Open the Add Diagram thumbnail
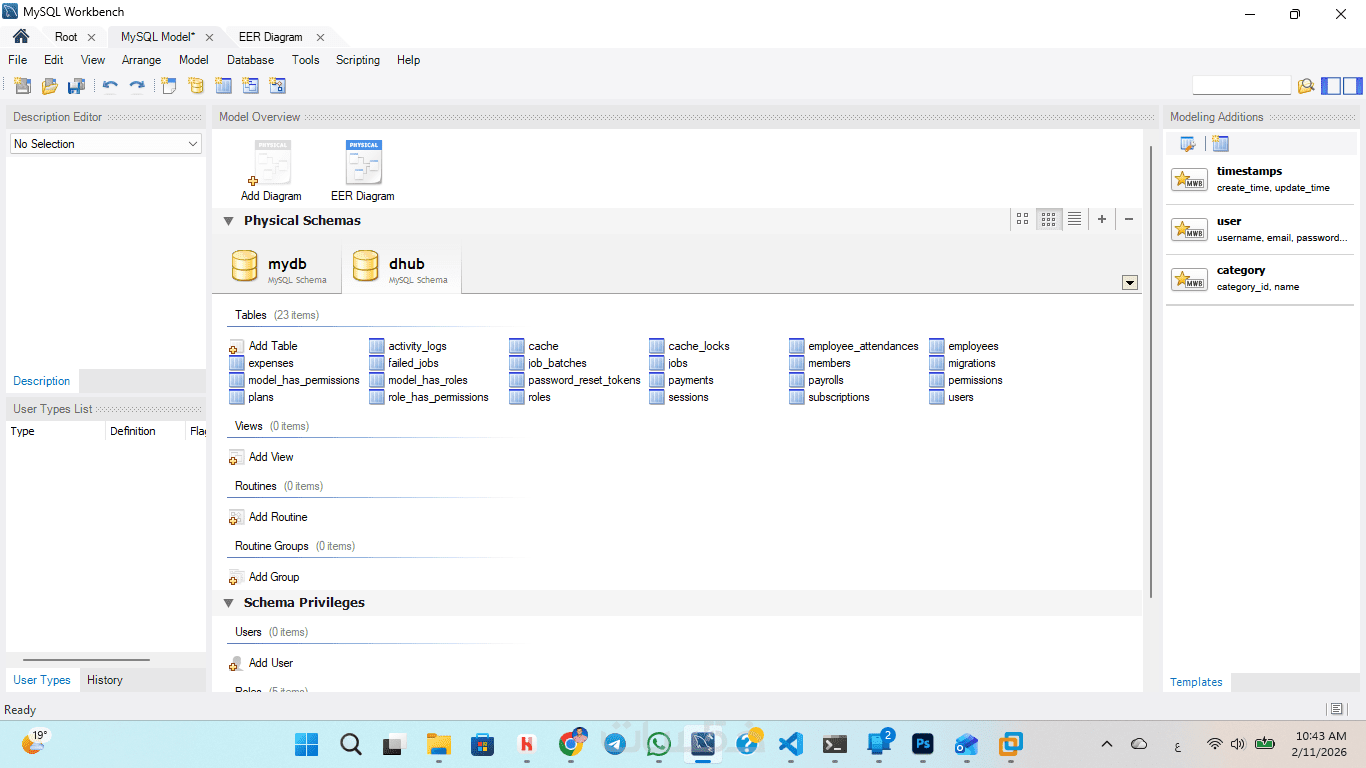The width and height of the screenshot is (1366, 768). point(272,171)
